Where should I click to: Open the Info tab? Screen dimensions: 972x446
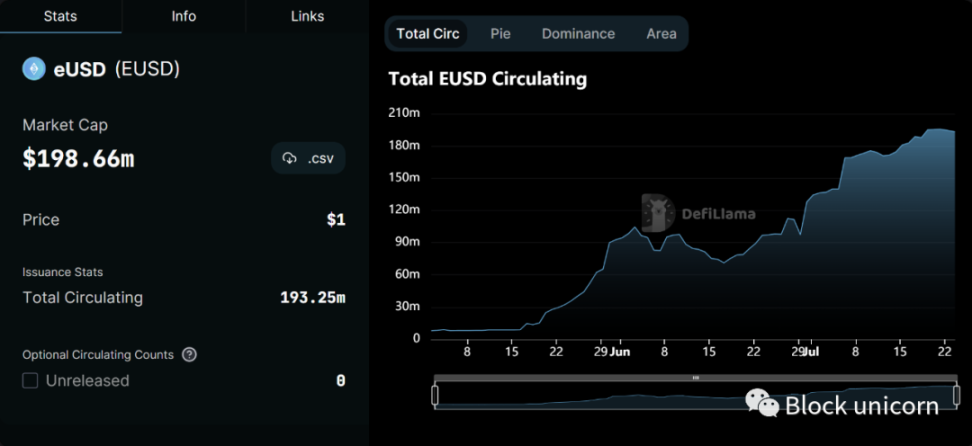click(x=184, y=16)
